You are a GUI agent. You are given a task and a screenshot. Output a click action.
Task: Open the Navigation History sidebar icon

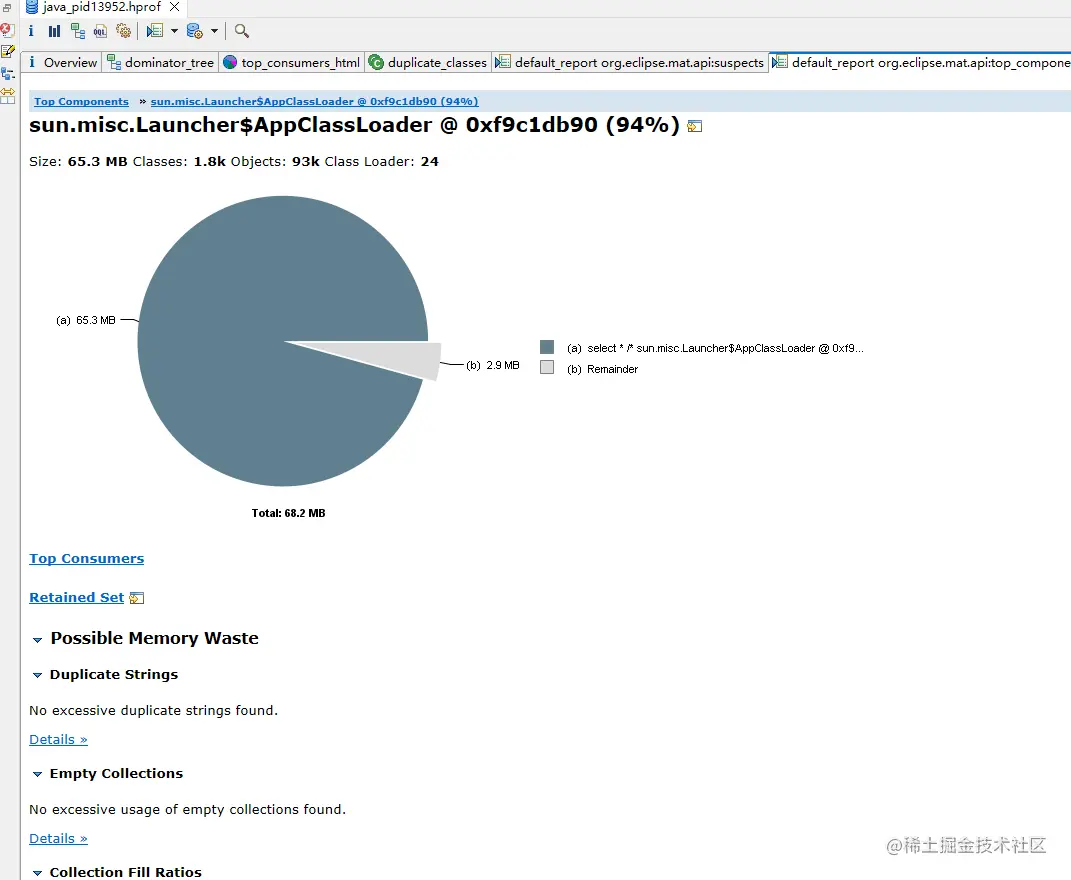pos(8,74)
